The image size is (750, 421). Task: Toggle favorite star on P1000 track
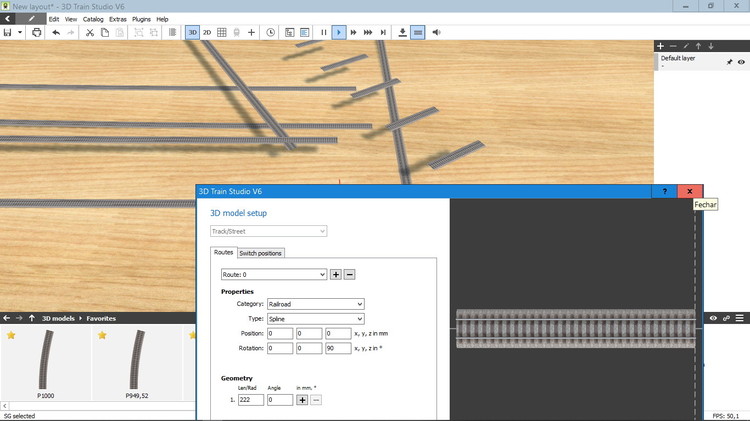(11, 335)
